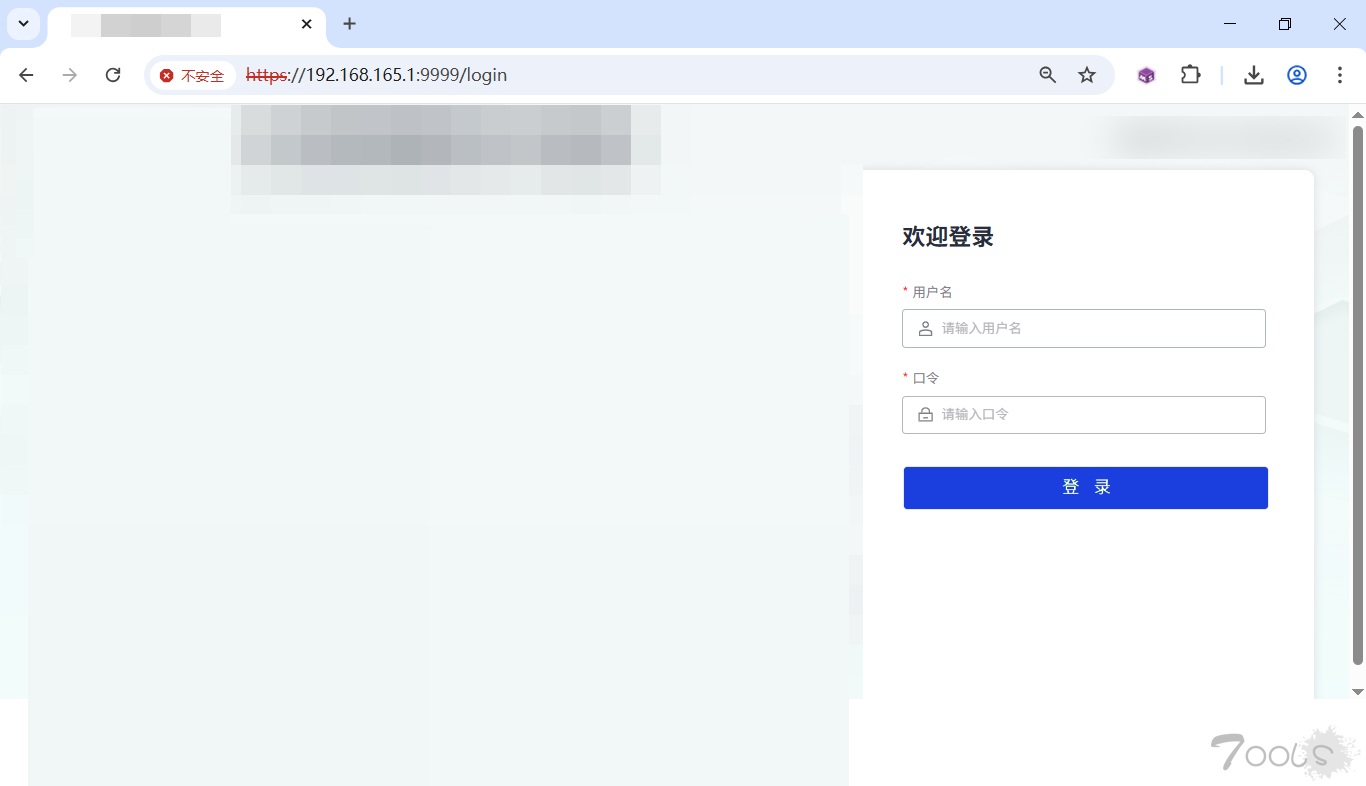This screenshot has width=1366, height=786.
Task: Click the forward navigation arrow
Action: (x=69, y=75)
